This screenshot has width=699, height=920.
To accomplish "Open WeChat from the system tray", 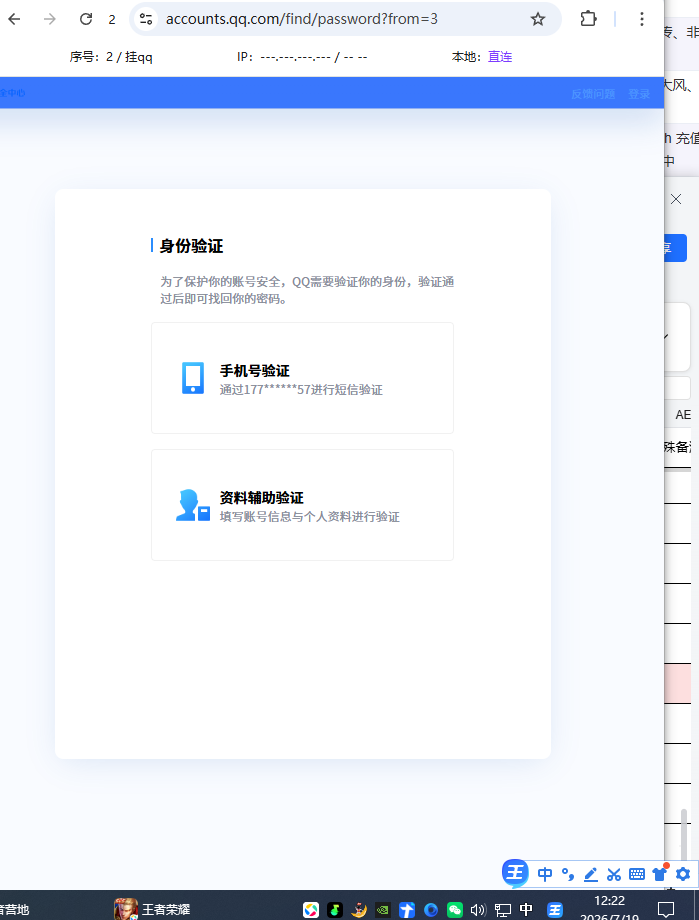I will coord(455,910).
